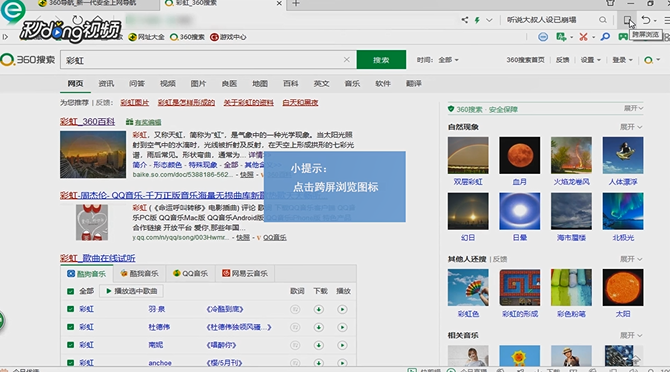Toggle the 全部 select-all checkbox
670x372 pixels.
point(71,291)
